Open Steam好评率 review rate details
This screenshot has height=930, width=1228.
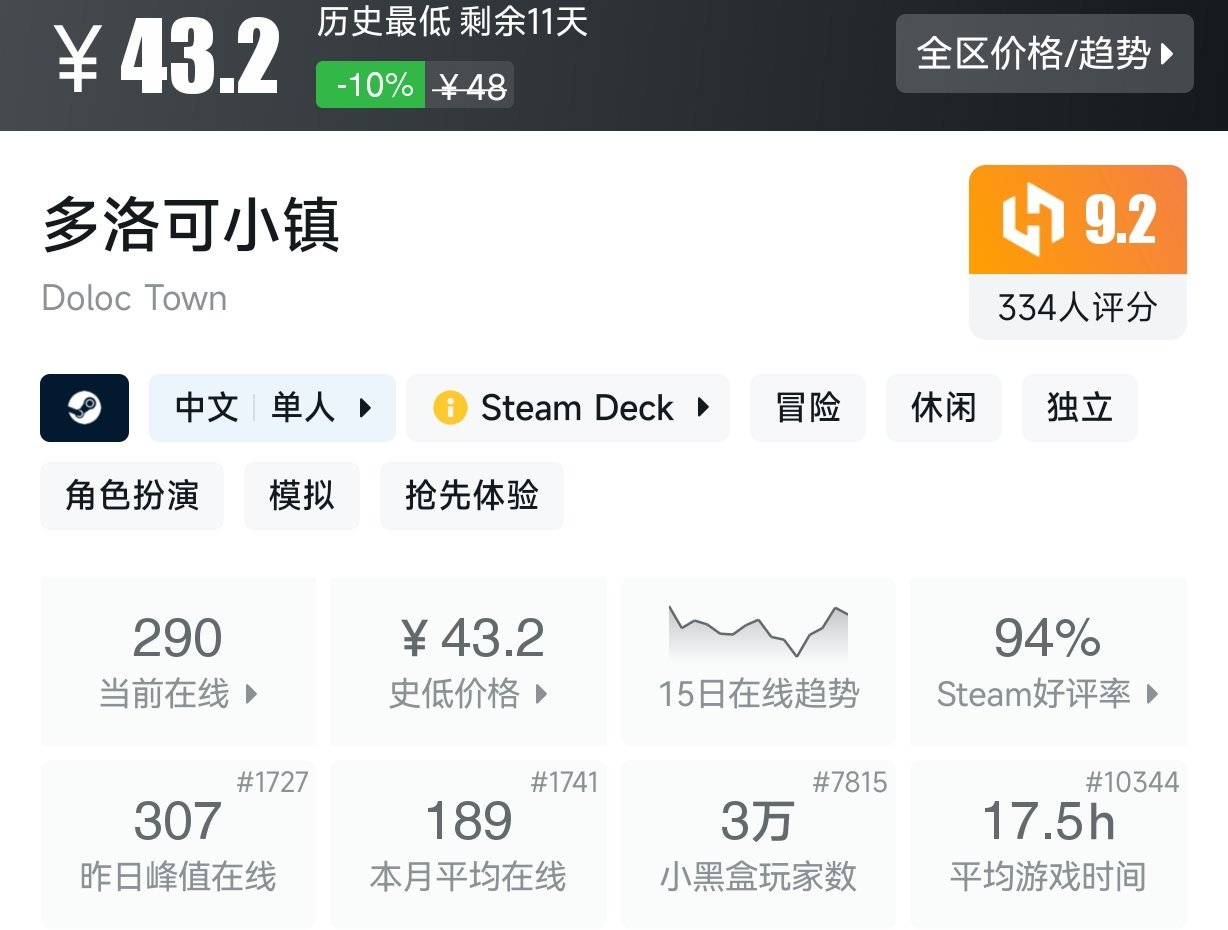(1048, 661)
